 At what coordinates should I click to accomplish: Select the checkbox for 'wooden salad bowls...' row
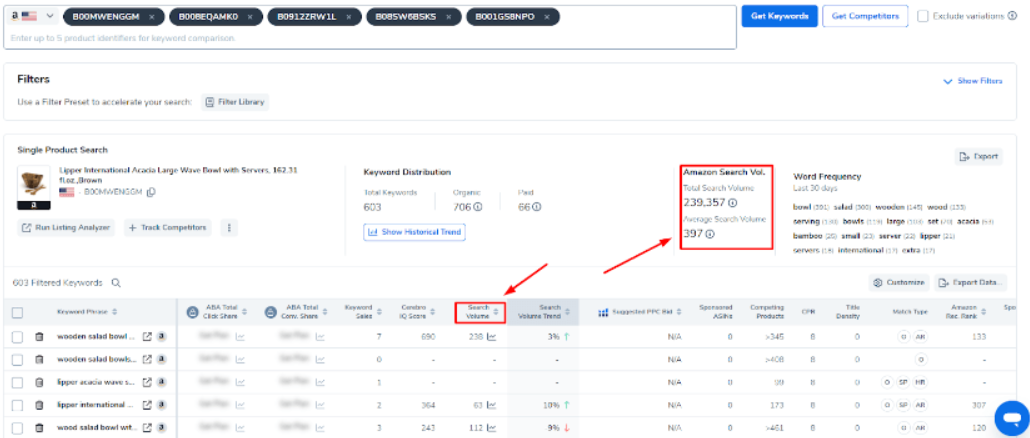[x=18, y=360]
